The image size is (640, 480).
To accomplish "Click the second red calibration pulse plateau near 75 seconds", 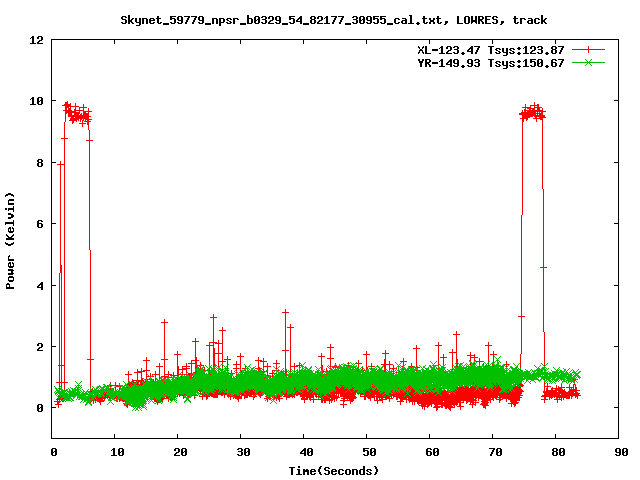I will (x=533, y=112).
